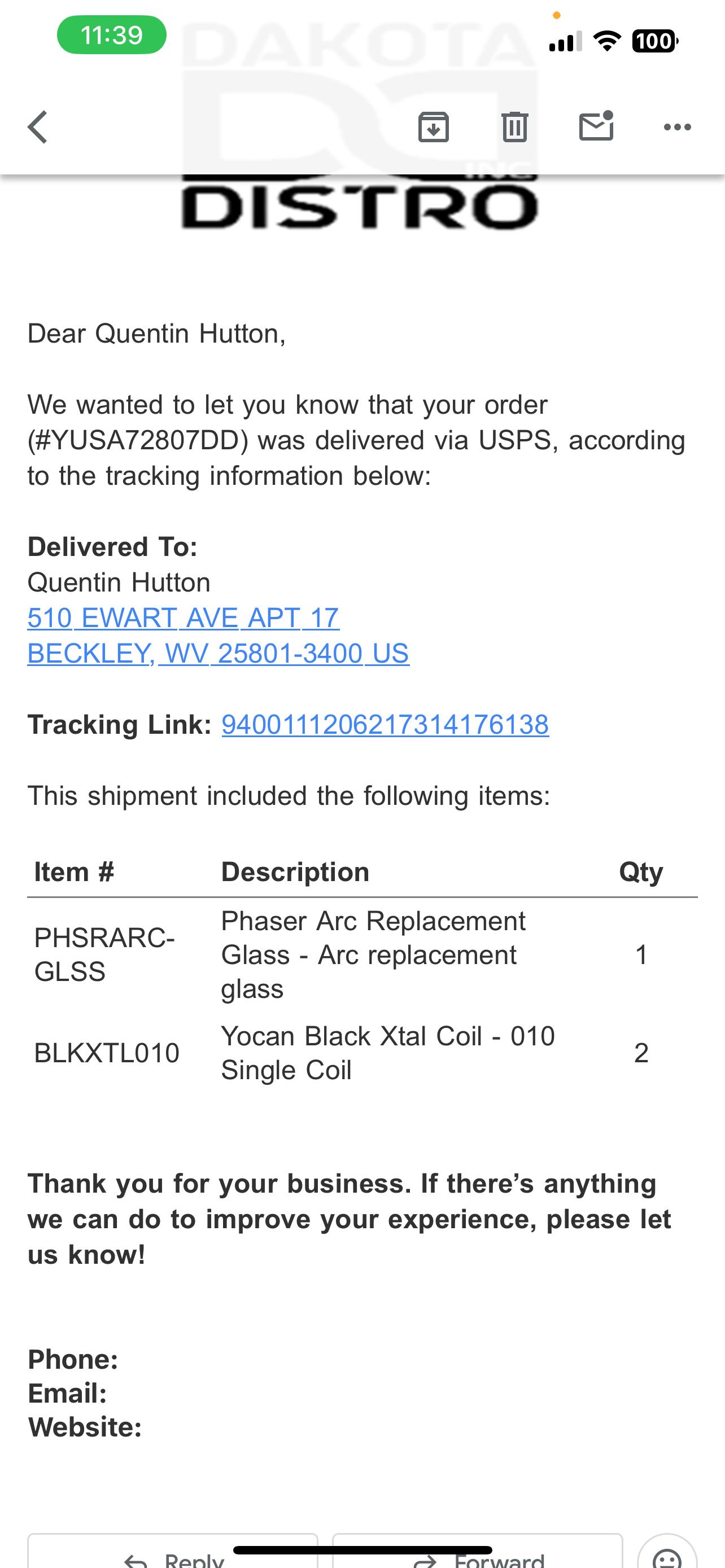Delete the email using the trash icon
Viewport: 725px width, 1568px height.
(514, 127)
